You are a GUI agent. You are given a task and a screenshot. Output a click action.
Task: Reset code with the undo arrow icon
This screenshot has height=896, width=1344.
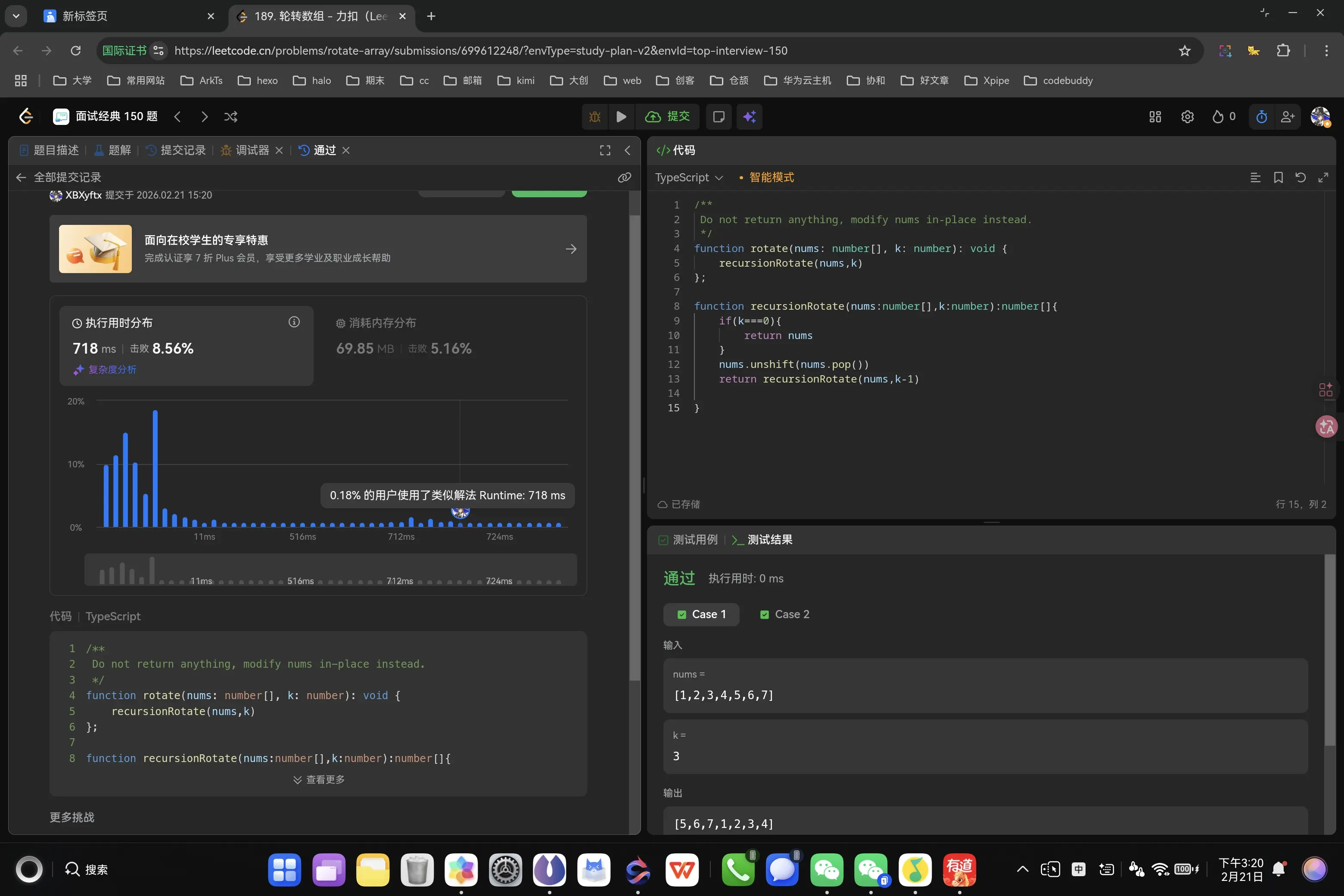click(x=1300, y=178)
